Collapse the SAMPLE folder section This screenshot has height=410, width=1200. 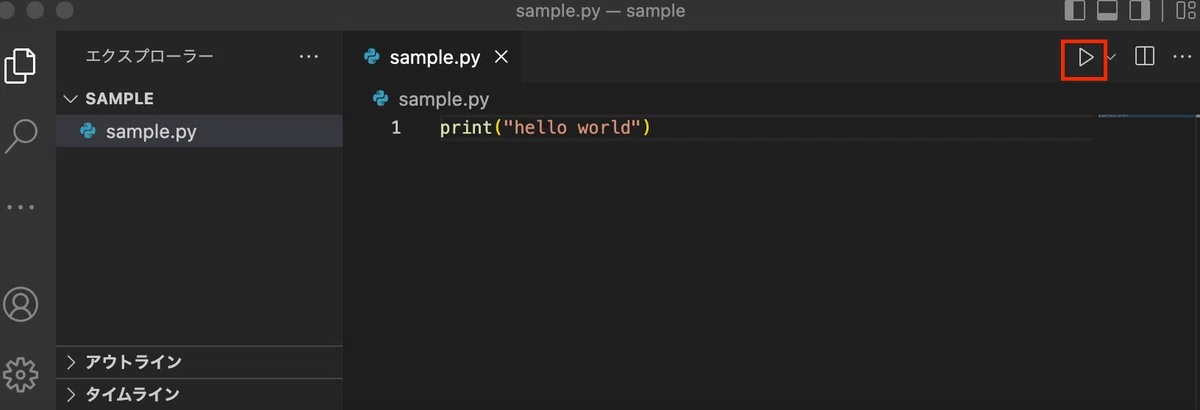tap(199, 99)
